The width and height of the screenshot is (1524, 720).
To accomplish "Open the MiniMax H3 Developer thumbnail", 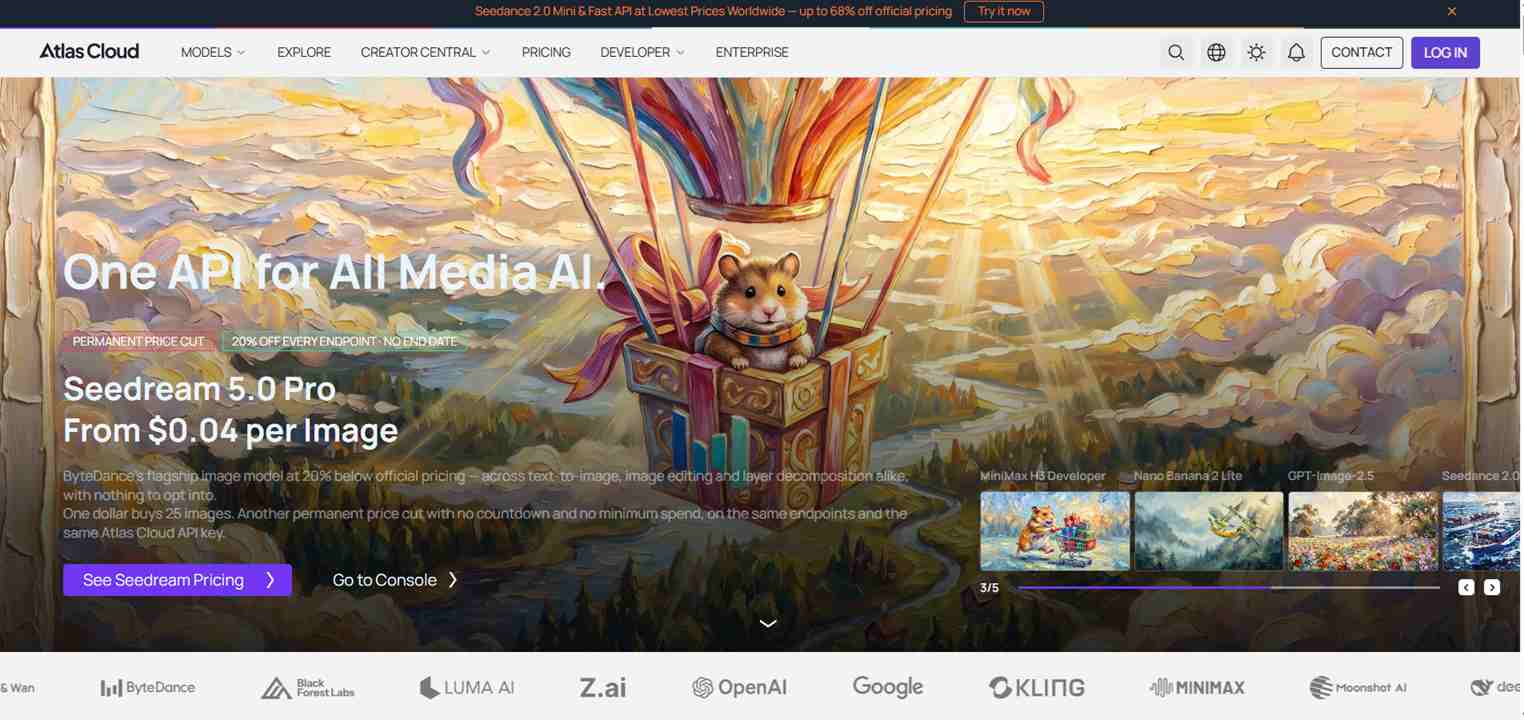I will tap(1054, 530).
